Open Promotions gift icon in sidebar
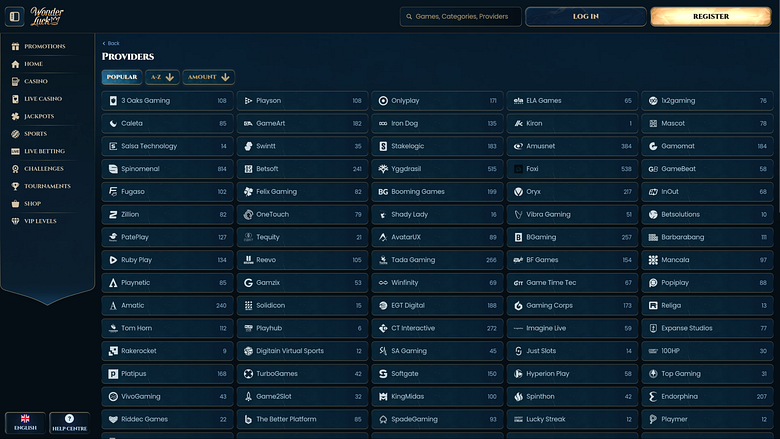780x439 pixels. click(15, 46)
